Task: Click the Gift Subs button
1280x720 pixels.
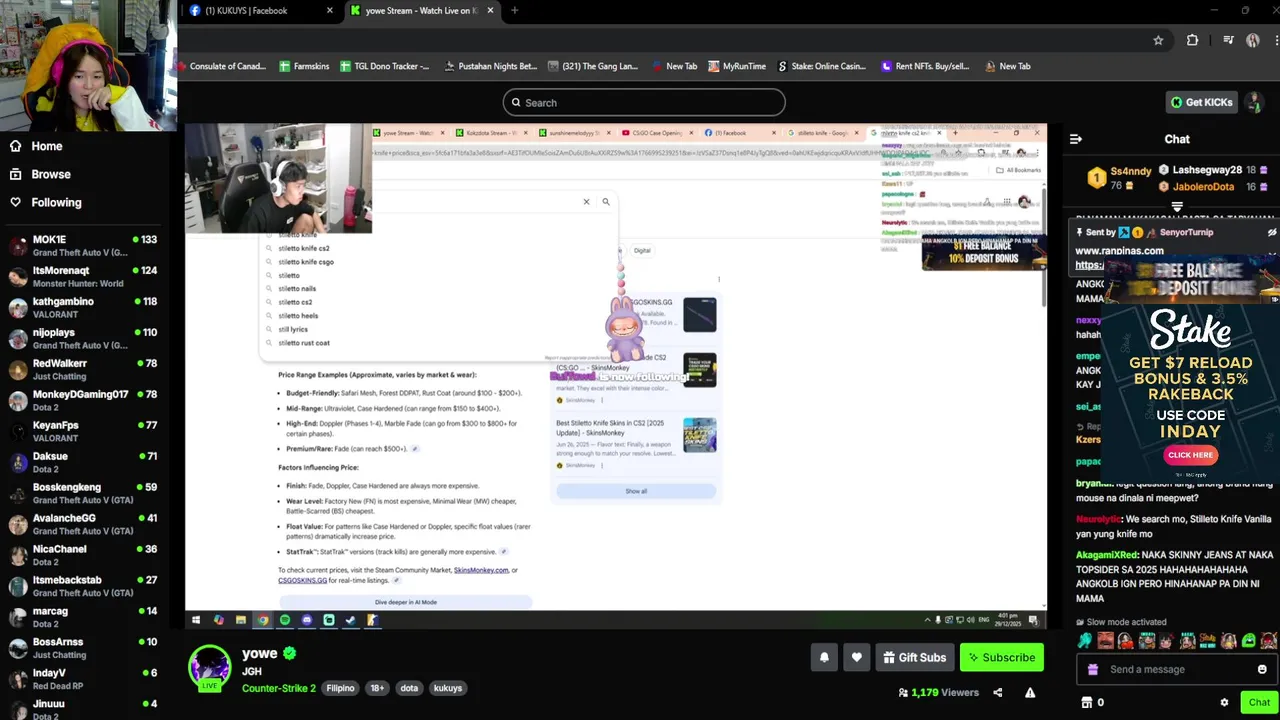Action: click(914, 657)
